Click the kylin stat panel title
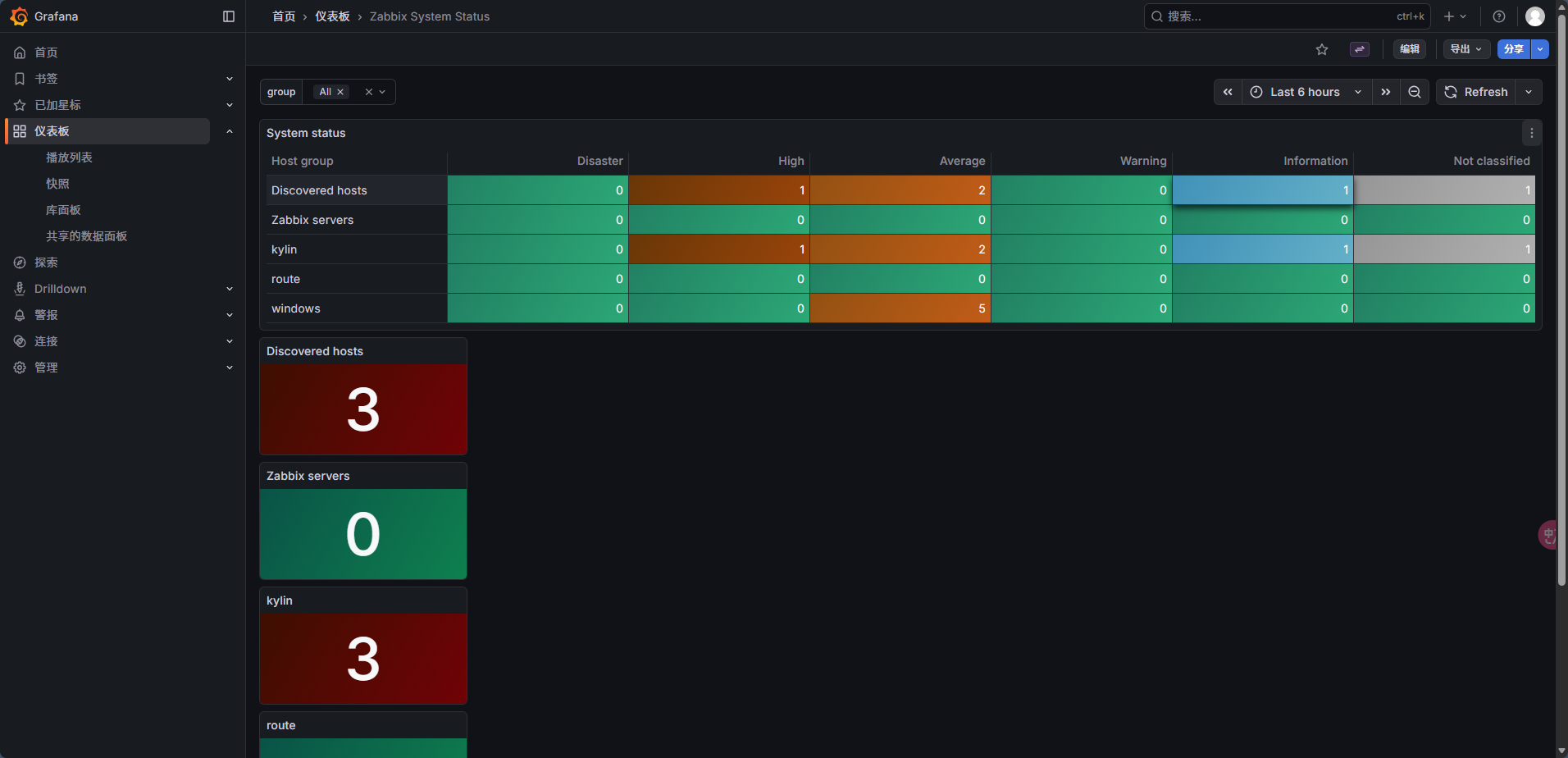 click(280, 600)
